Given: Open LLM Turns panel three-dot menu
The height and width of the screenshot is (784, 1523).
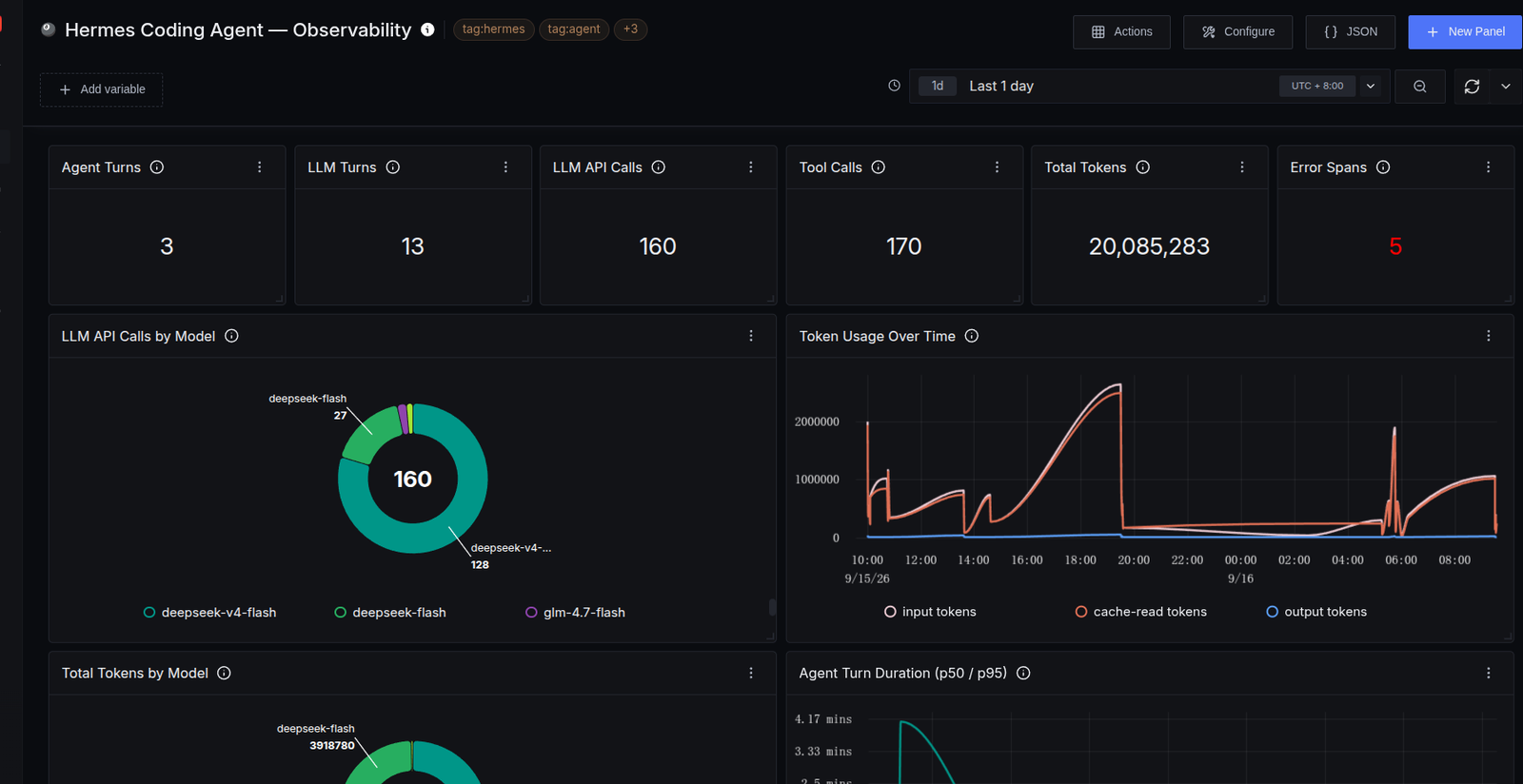Looking at the screenshot, I should point(505,167).
